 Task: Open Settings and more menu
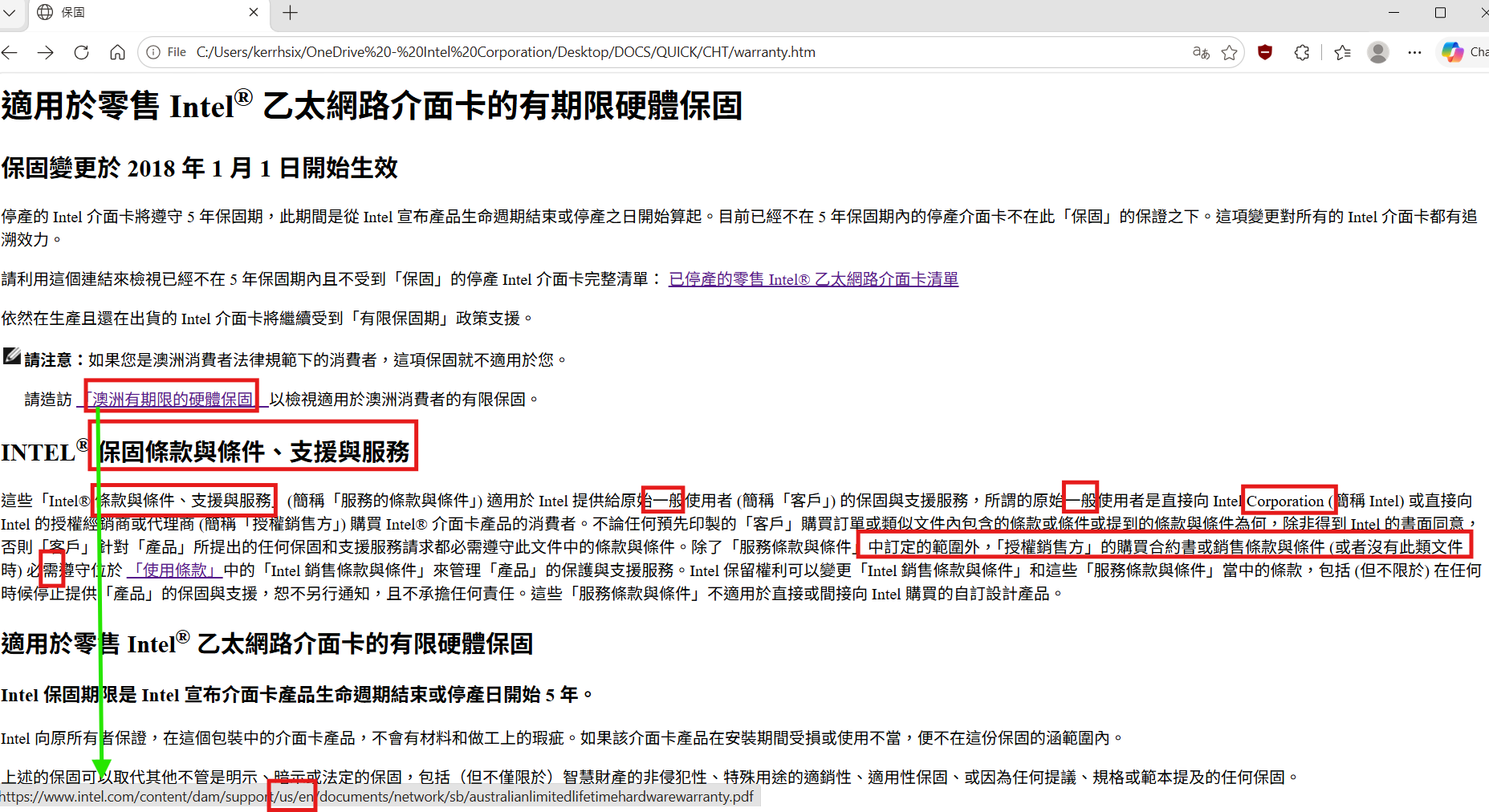[1414, 52]
